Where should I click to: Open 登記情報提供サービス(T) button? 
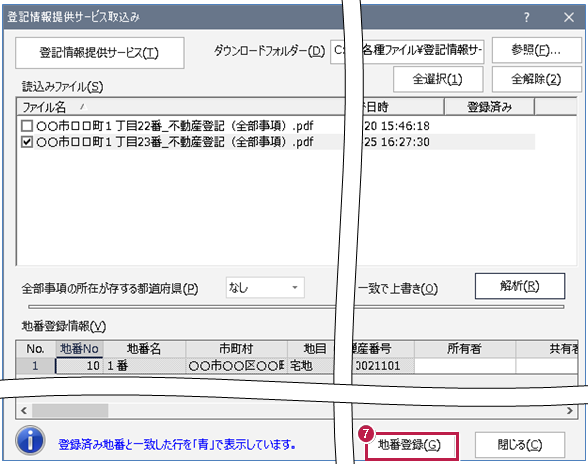click(x=100, y=53)
